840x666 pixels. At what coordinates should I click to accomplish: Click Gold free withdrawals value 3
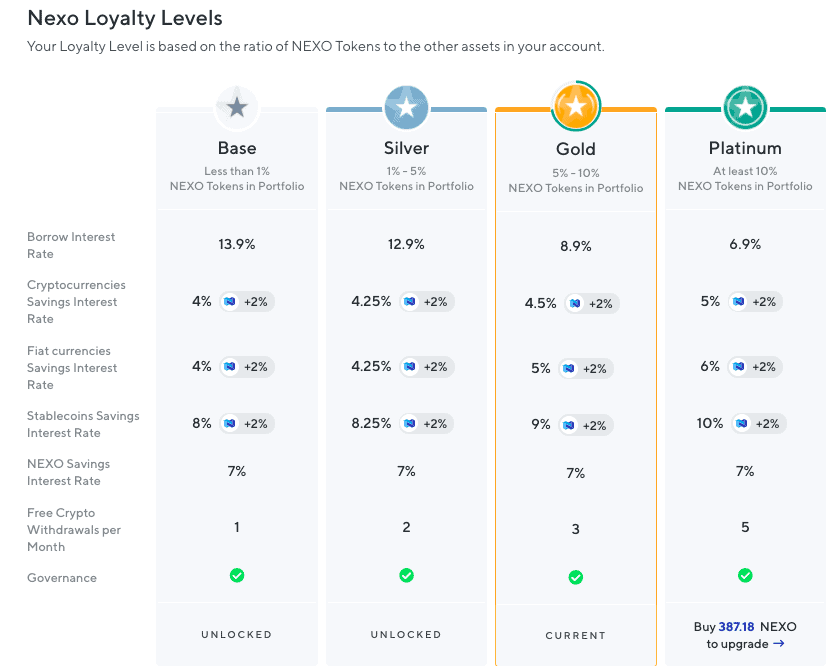[x=576, y=529]
